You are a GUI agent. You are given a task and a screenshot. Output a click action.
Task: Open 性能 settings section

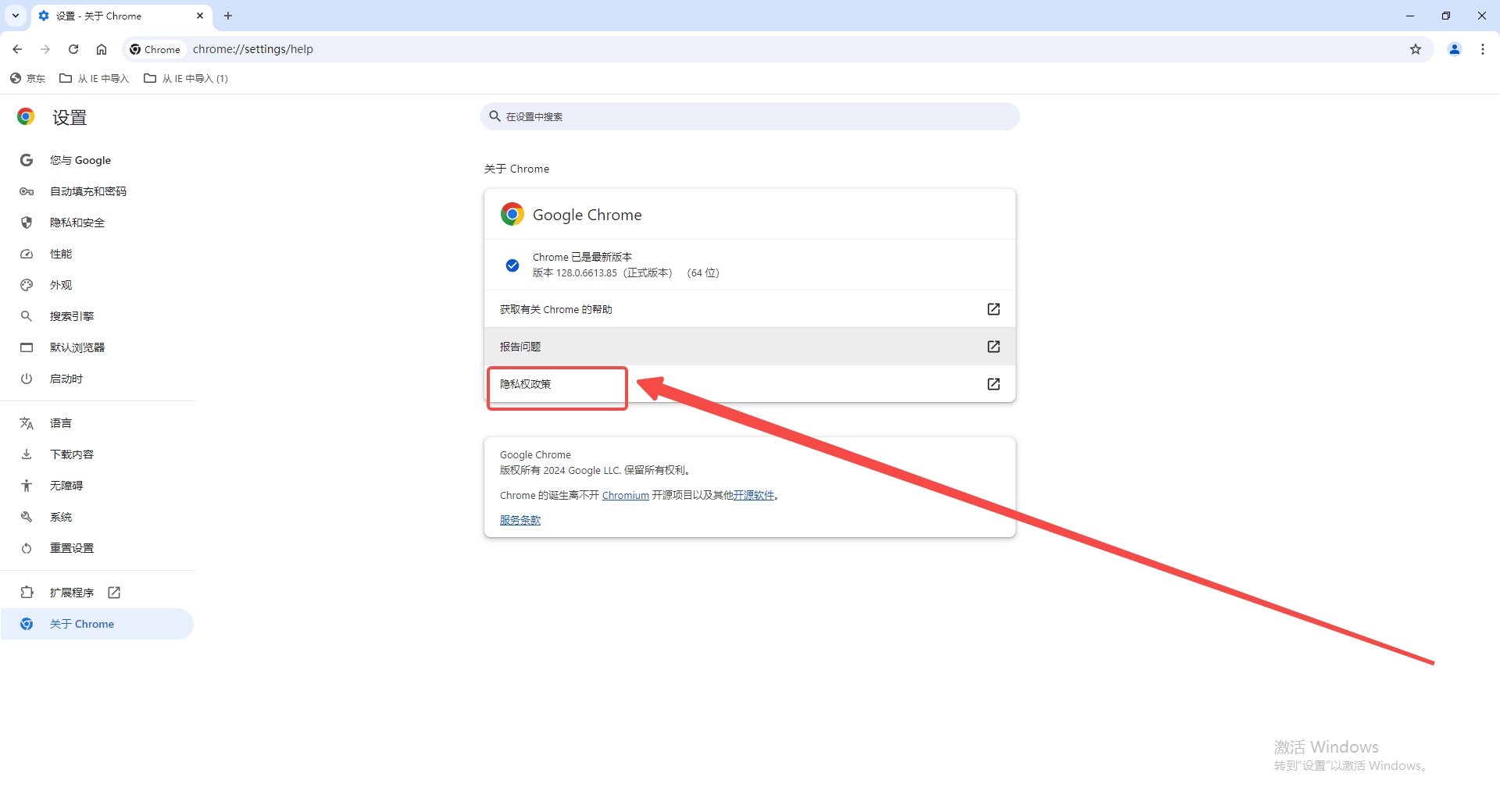pos(98,254)
